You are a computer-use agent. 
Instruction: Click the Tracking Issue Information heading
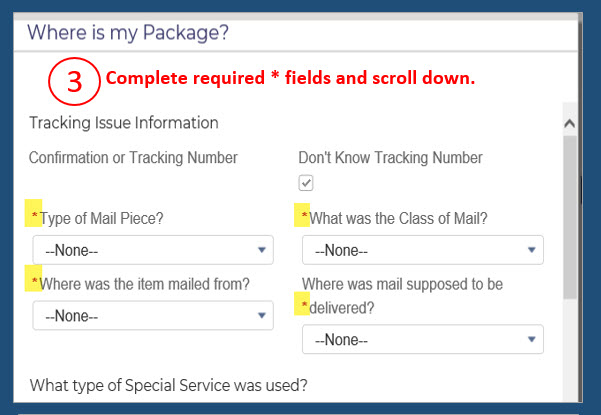[x=124, y=123]
